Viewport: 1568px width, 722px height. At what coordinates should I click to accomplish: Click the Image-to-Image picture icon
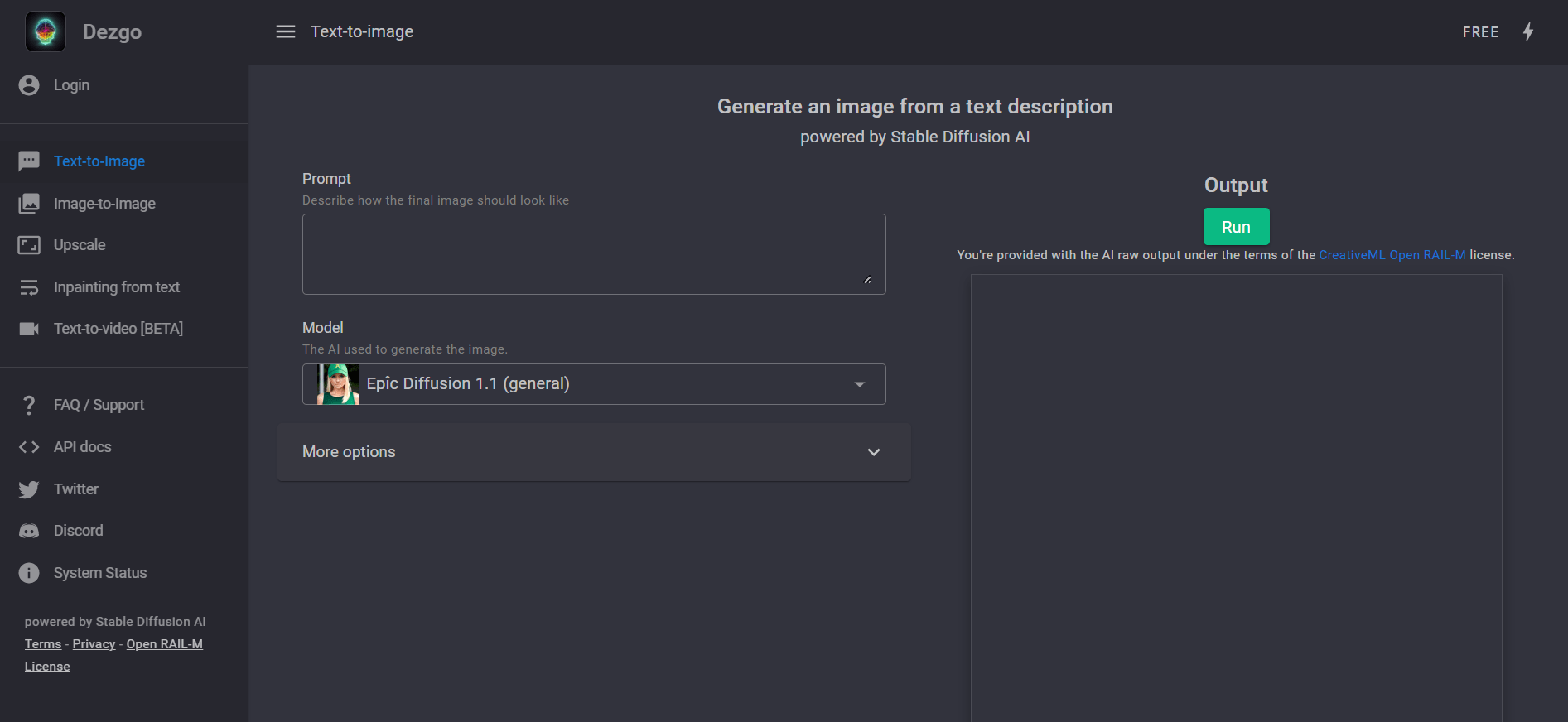coord(29,204)
